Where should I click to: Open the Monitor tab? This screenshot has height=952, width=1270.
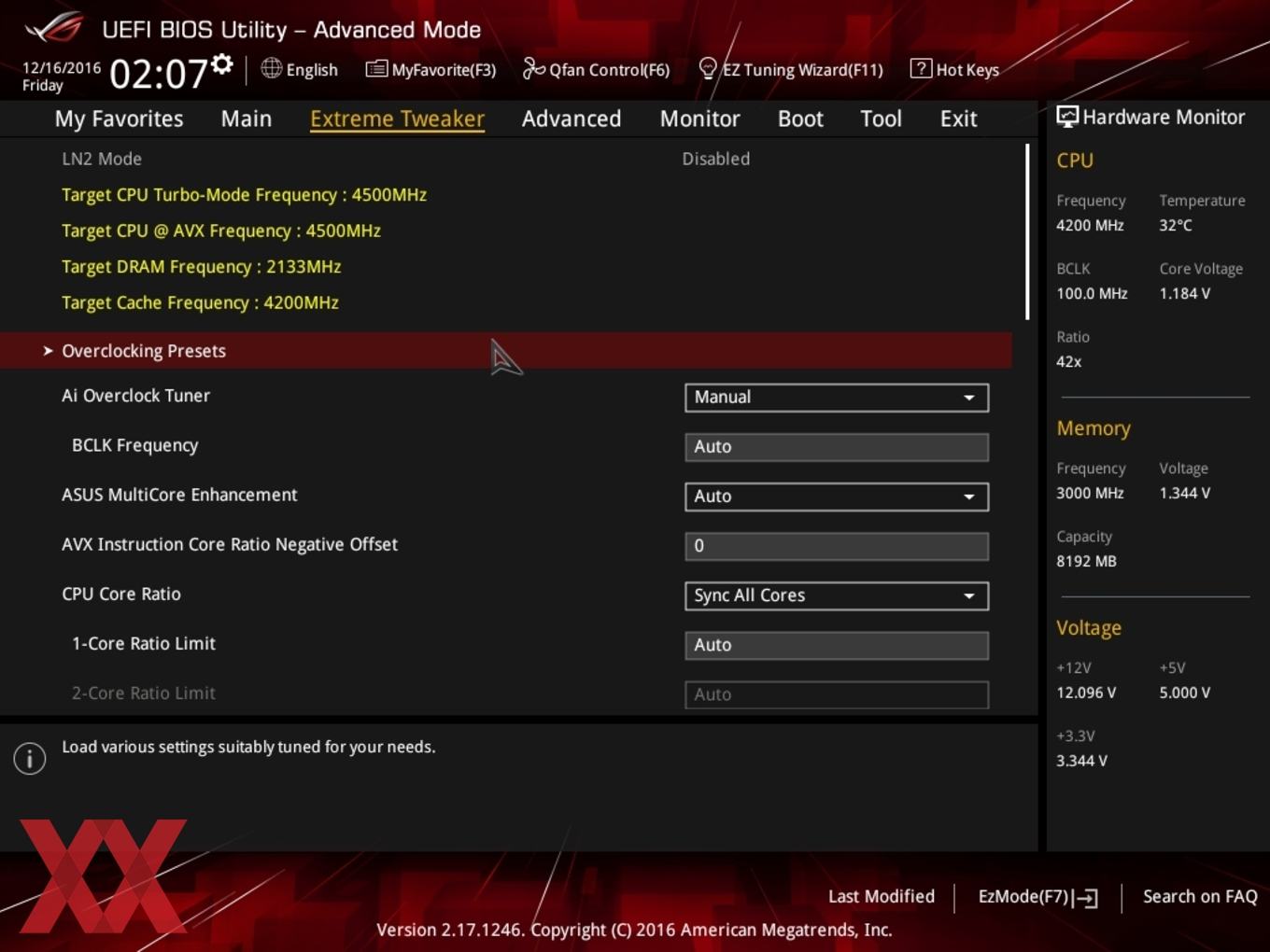[699, 119]
